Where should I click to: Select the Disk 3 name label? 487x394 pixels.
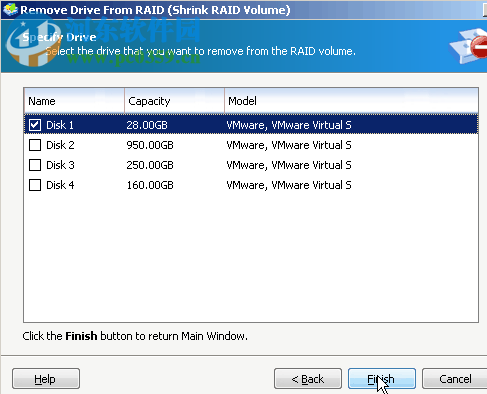click(x=60, y=165)
